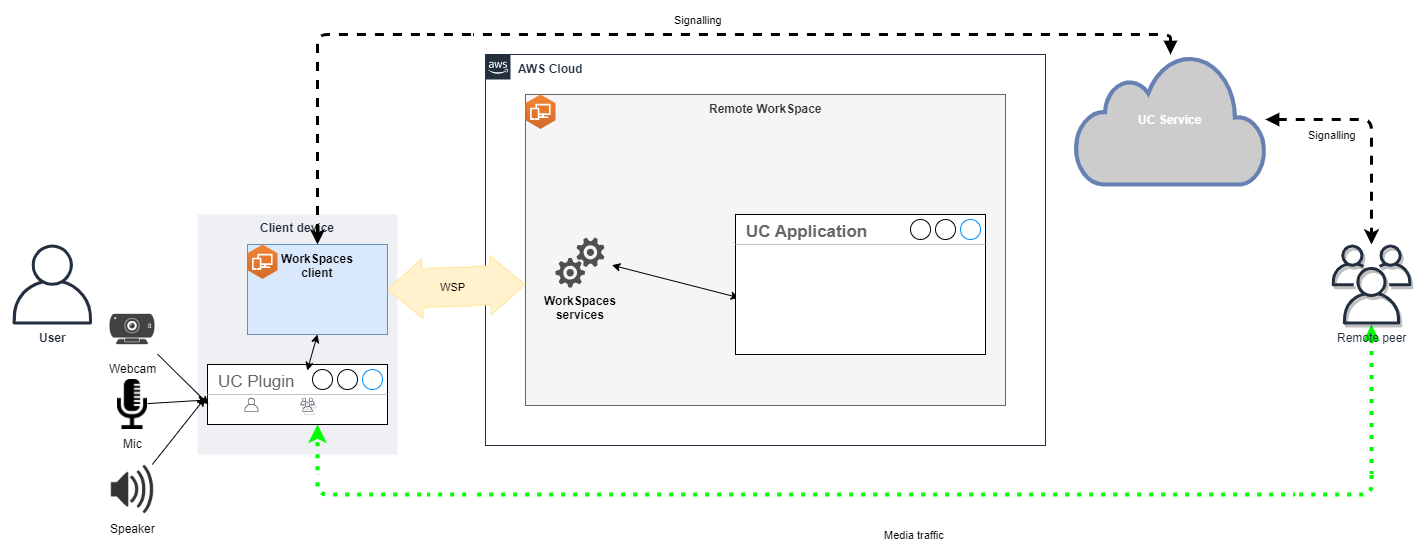Select the WorkSpaces services gears icon

[x=580, y=264]
